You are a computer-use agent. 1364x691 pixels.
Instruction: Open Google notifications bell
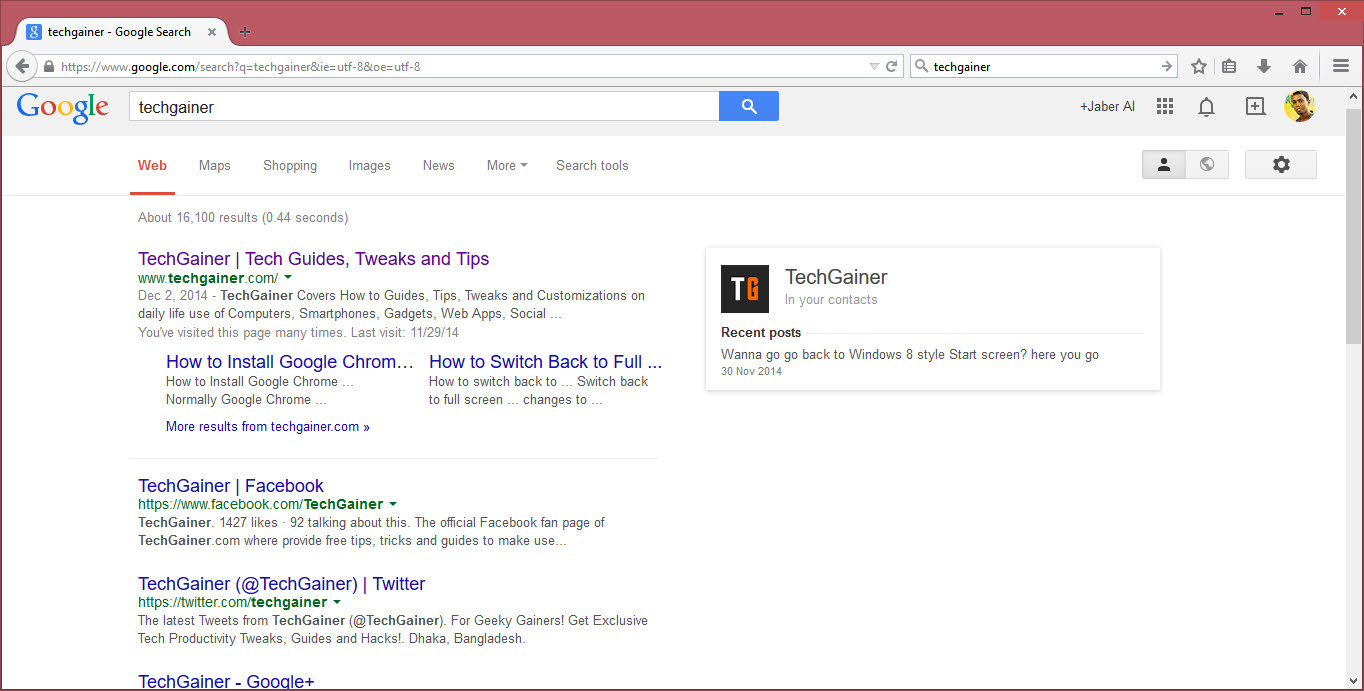1206,106
